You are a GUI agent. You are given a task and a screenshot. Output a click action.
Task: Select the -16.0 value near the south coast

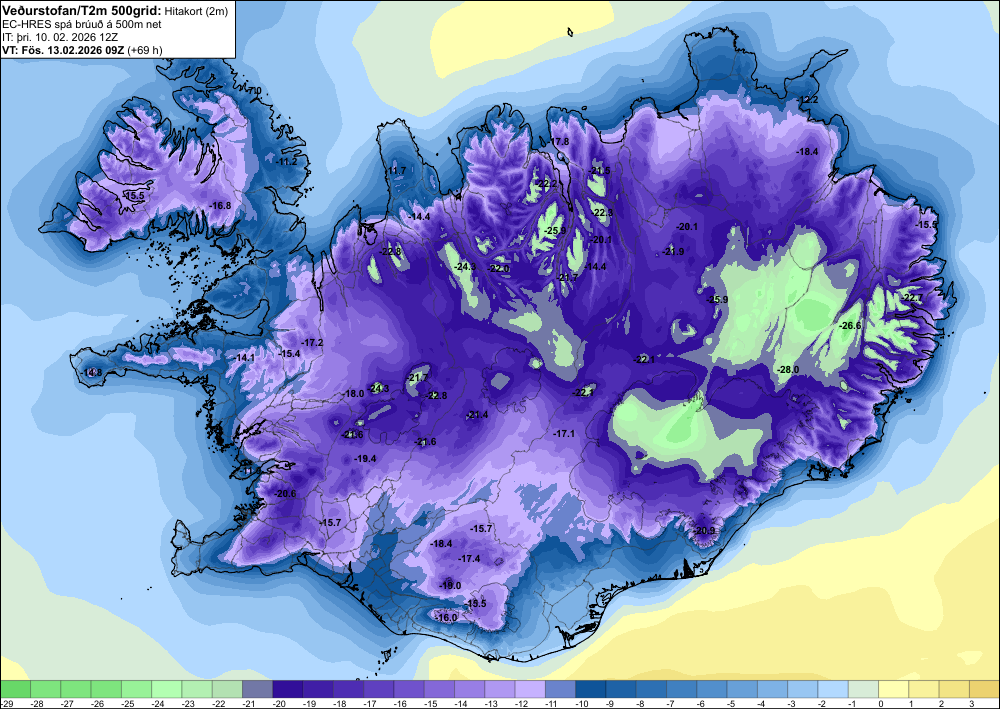pyautogui.click(x=446, y=618)
